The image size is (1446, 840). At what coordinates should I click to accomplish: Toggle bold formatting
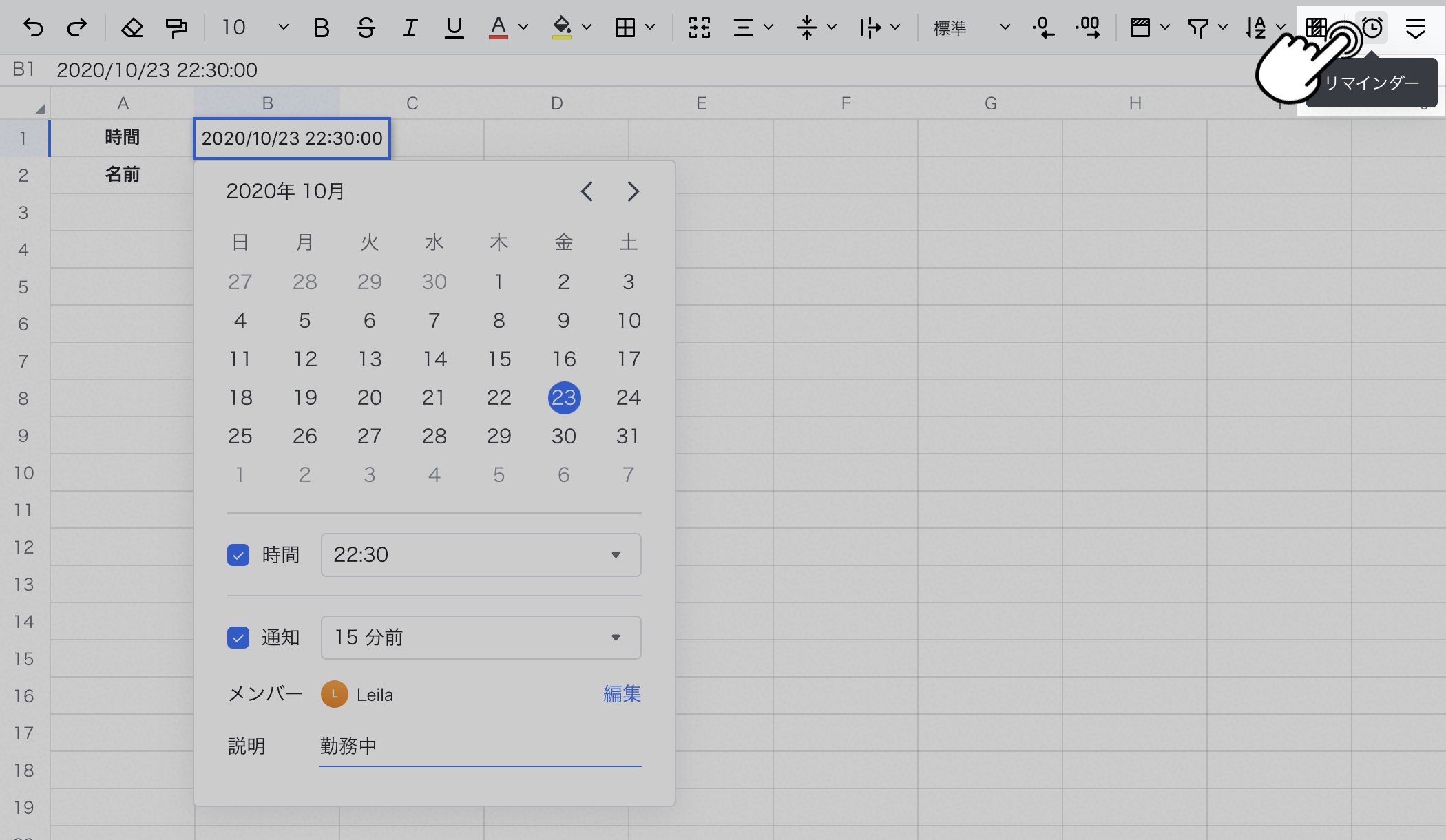[x=321, y=28]
